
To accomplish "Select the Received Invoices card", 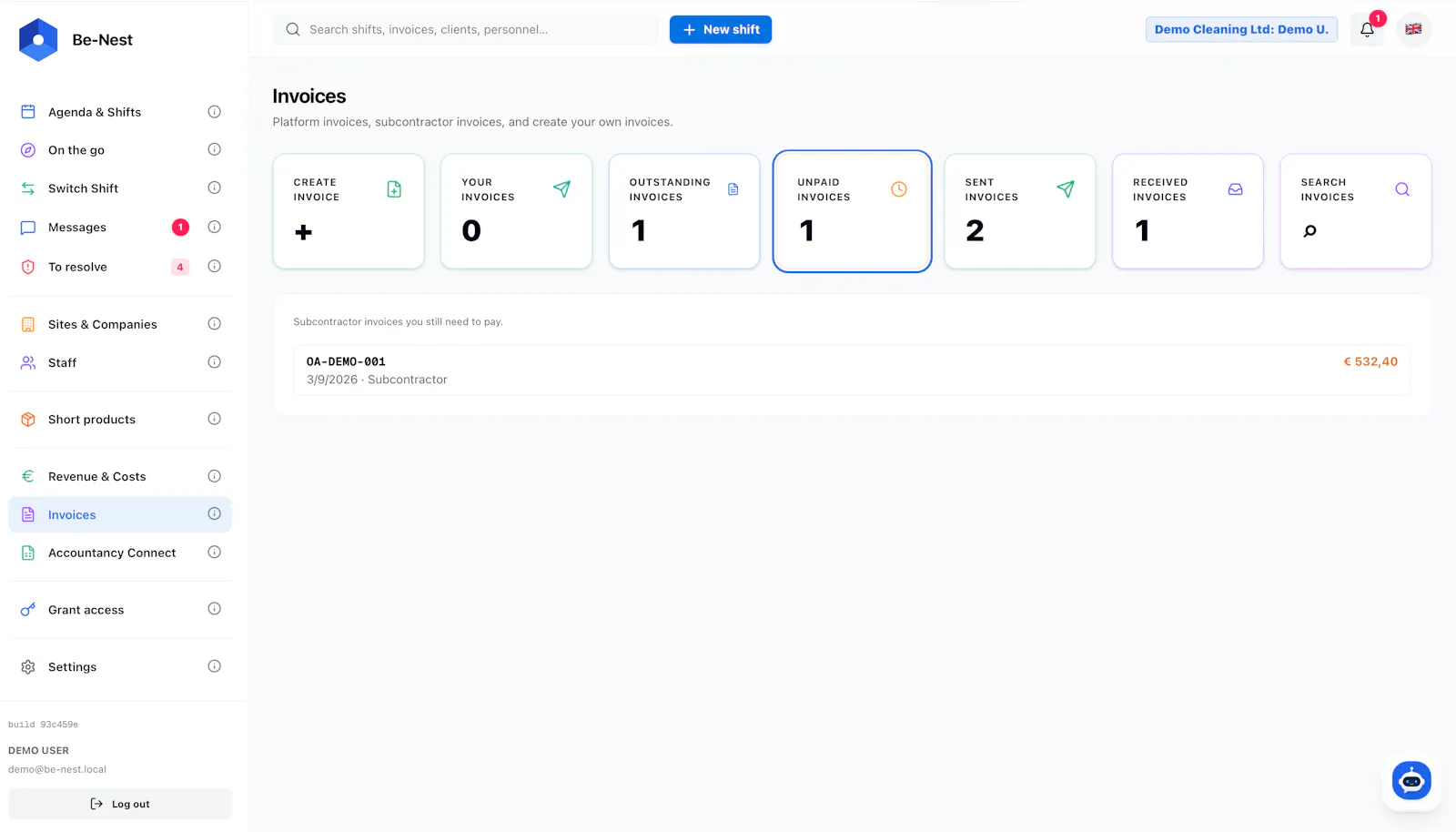I will click(x=1188, y=211).
